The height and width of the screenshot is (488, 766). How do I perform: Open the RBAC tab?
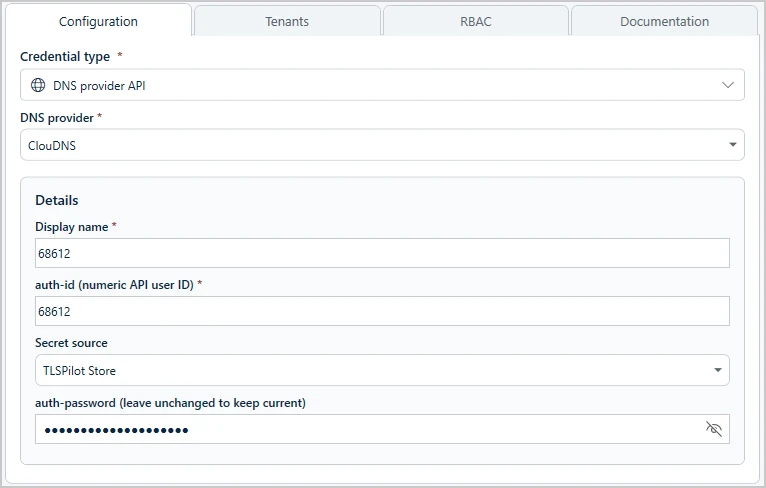coord(476,21)
